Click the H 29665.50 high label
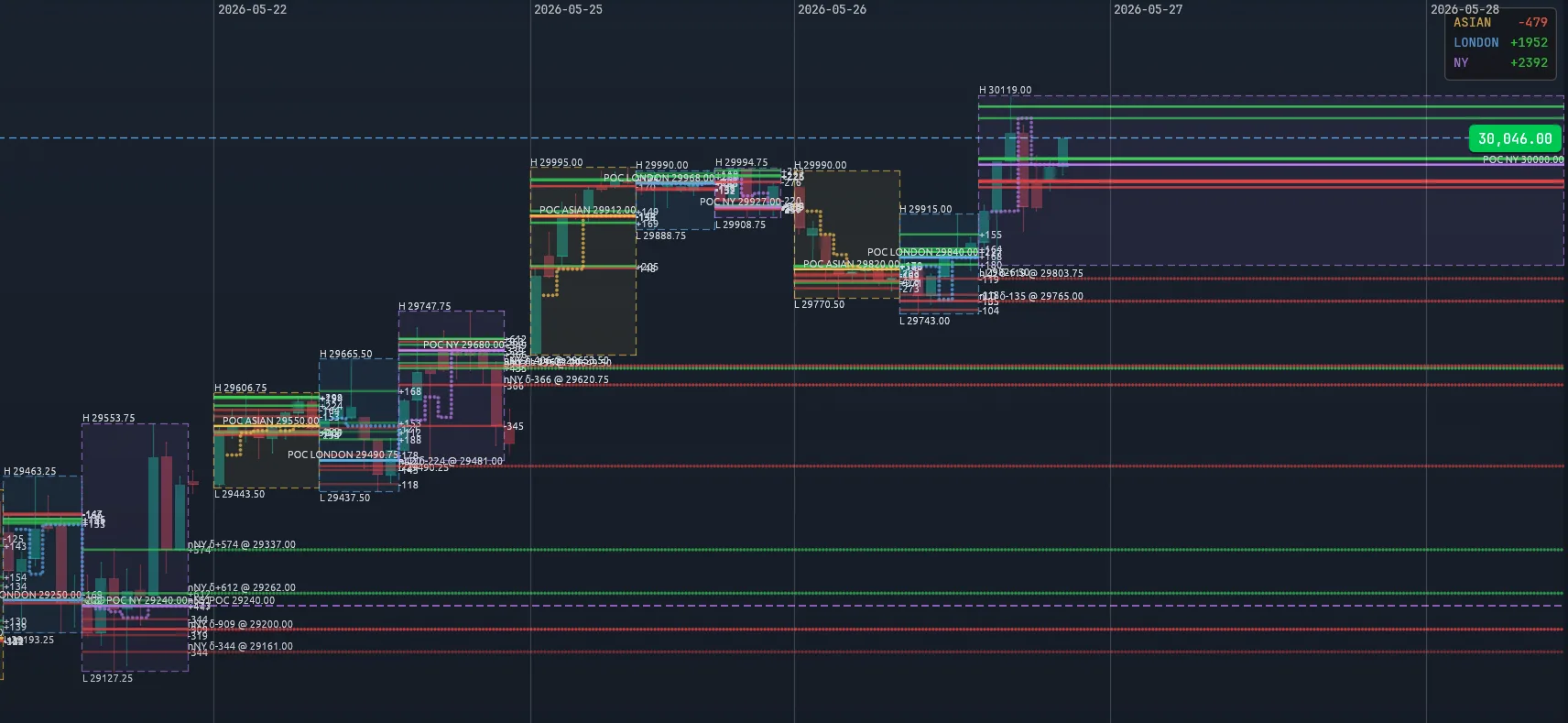Viewport: 1568px width, 723px height. point(345,354)
